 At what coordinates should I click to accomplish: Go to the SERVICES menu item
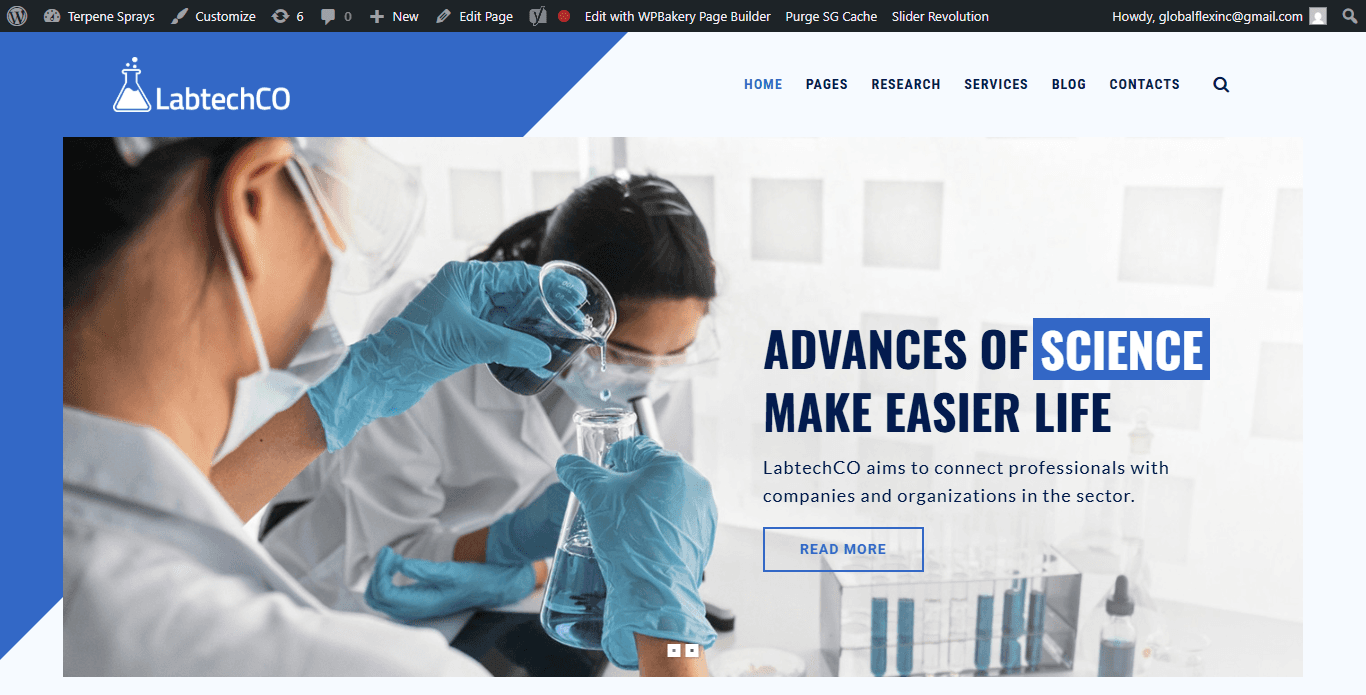pos(996,84)
